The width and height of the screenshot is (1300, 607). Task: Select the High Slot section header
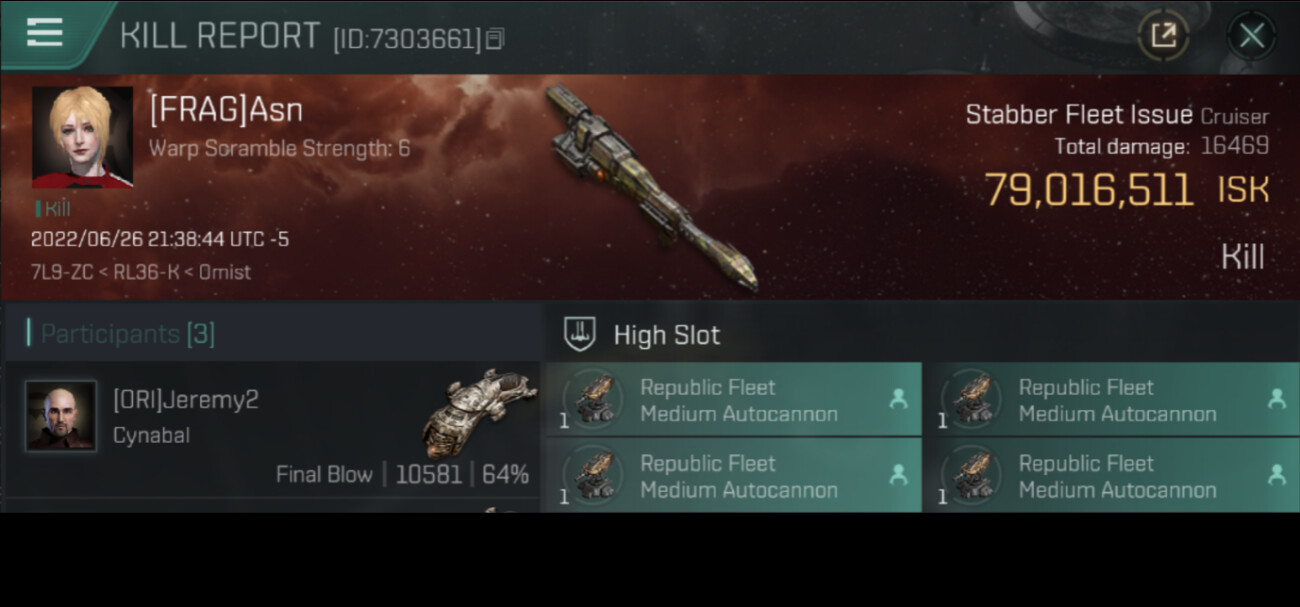coord(666,335)
